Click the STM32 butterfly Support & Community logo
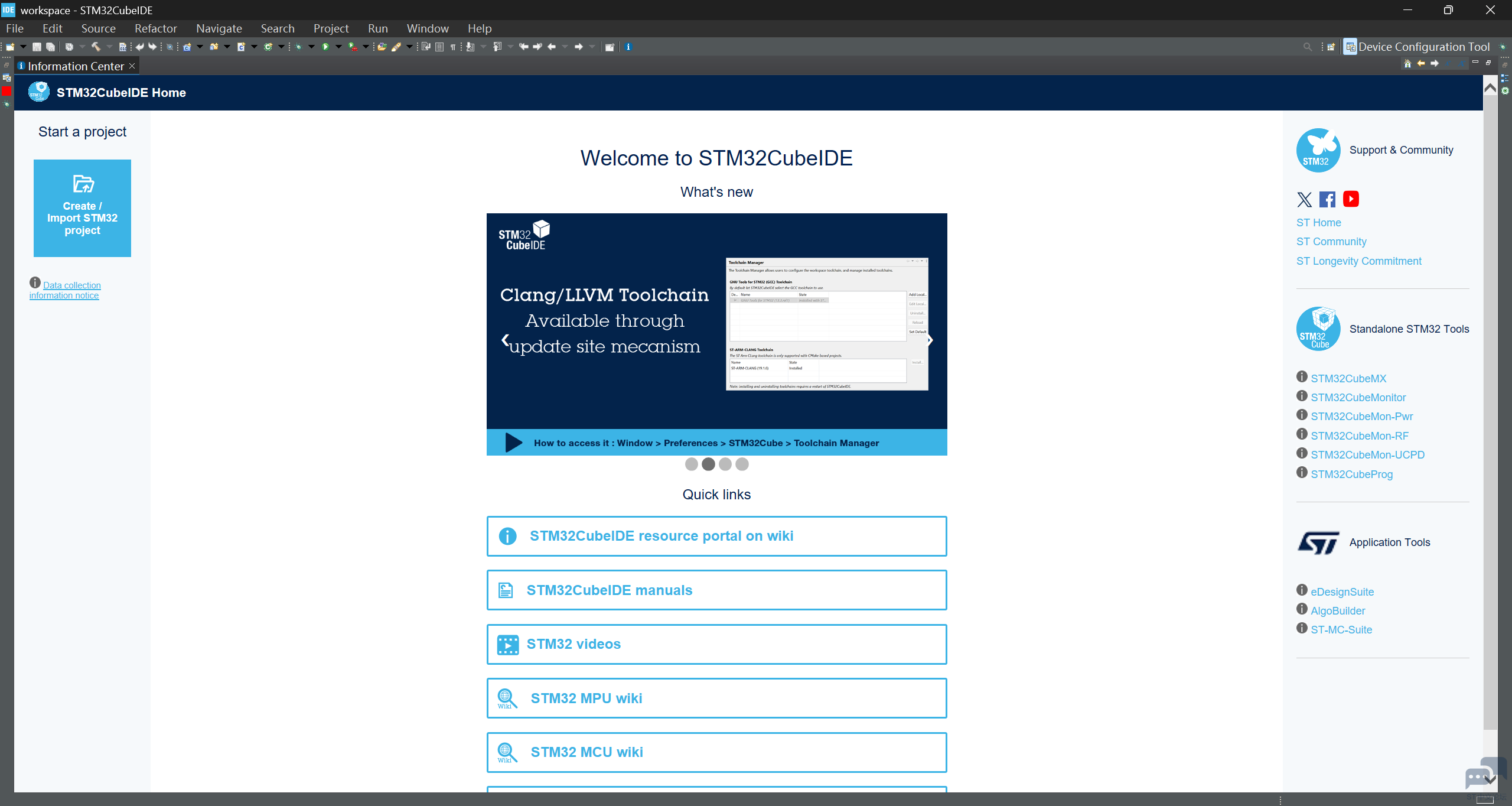The height and width of the screenshot is (806, 1512). click(1318, 150)
